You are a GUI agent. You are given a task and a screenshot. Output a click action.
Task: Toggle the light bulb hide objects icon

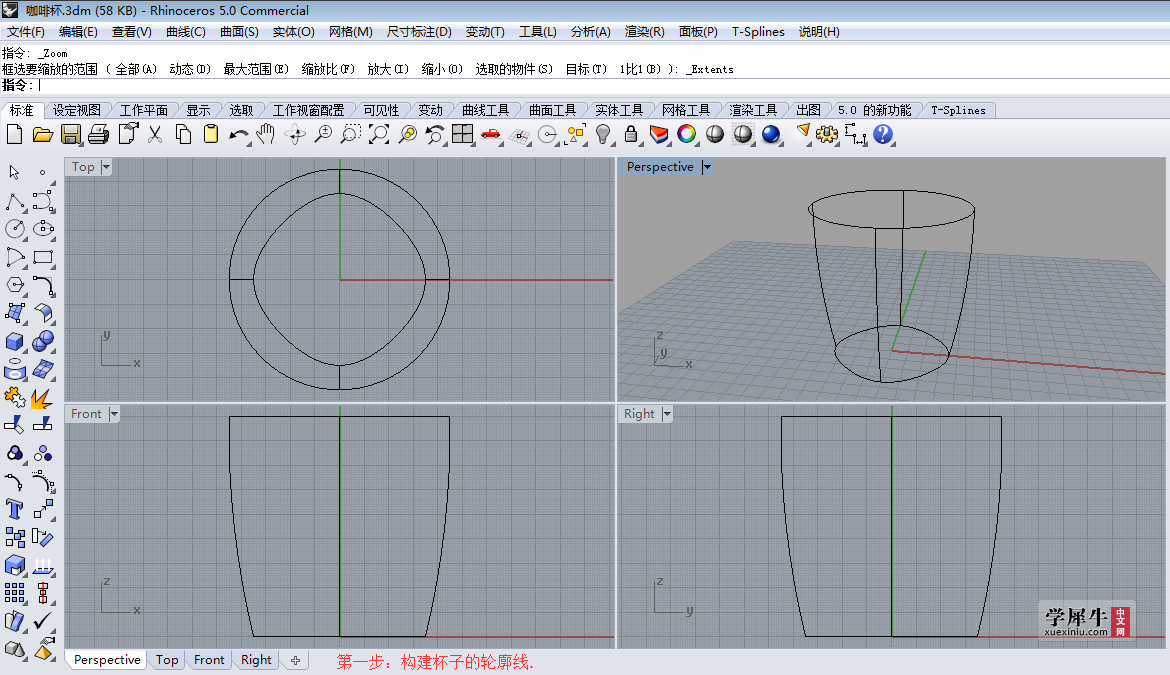click(x=603, y=134)
